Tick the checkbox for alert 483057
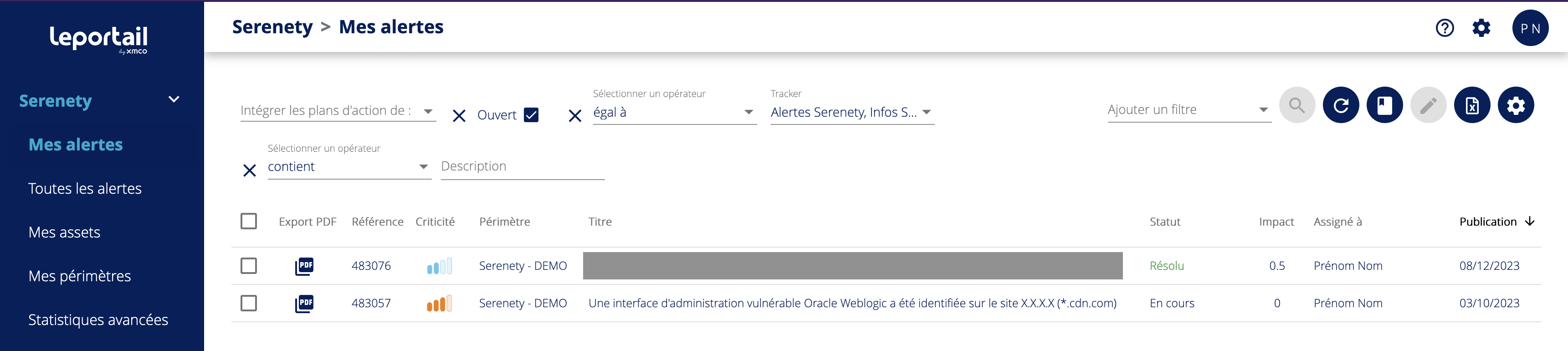The width and height of the screenshot is (1568, 351). pos(248,304)
